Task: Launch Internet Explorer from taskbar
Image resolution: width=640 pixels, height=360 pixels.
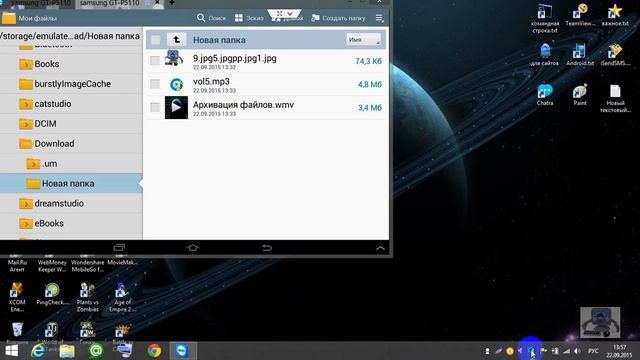Action: point(38,351)
